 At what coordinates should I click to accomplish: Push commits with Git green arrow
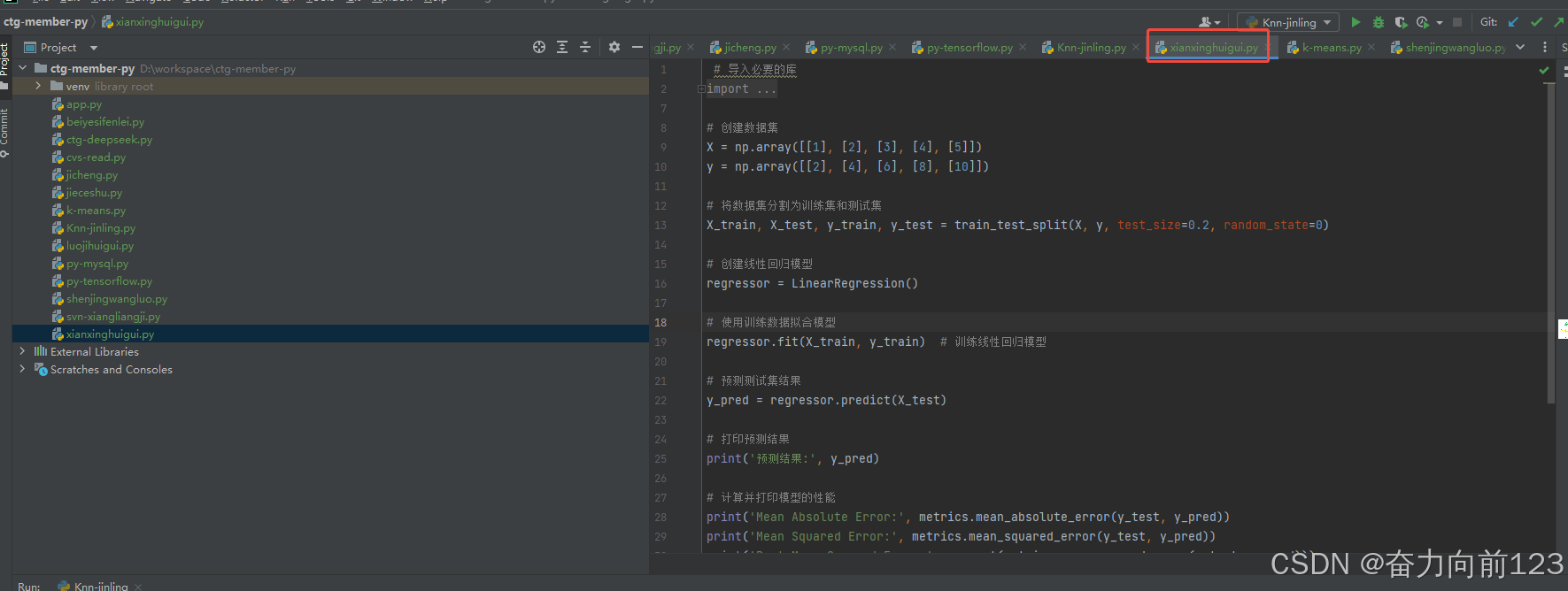(1558, 22)
